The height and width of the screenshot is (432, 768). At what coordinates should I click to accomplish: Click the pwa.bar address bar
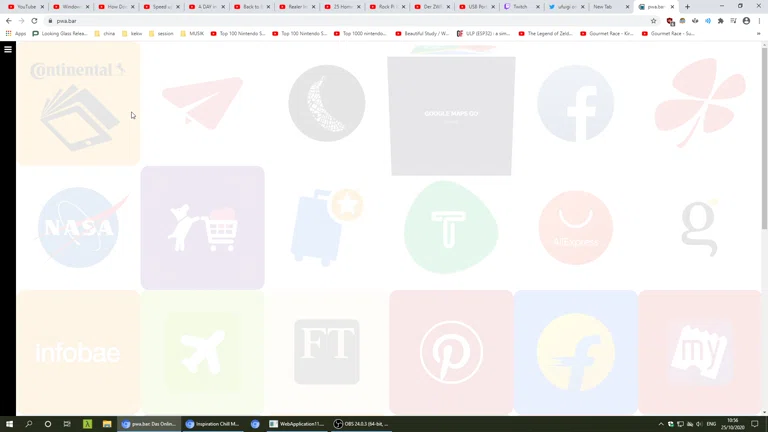click(300, 20)
